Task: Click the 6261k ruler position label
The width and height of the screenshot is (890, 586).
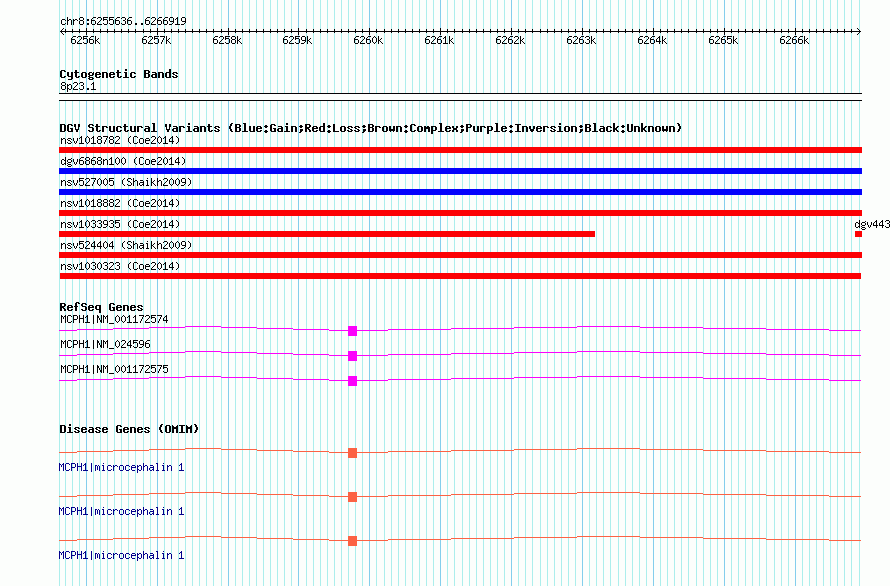Action: click(439, 40)
